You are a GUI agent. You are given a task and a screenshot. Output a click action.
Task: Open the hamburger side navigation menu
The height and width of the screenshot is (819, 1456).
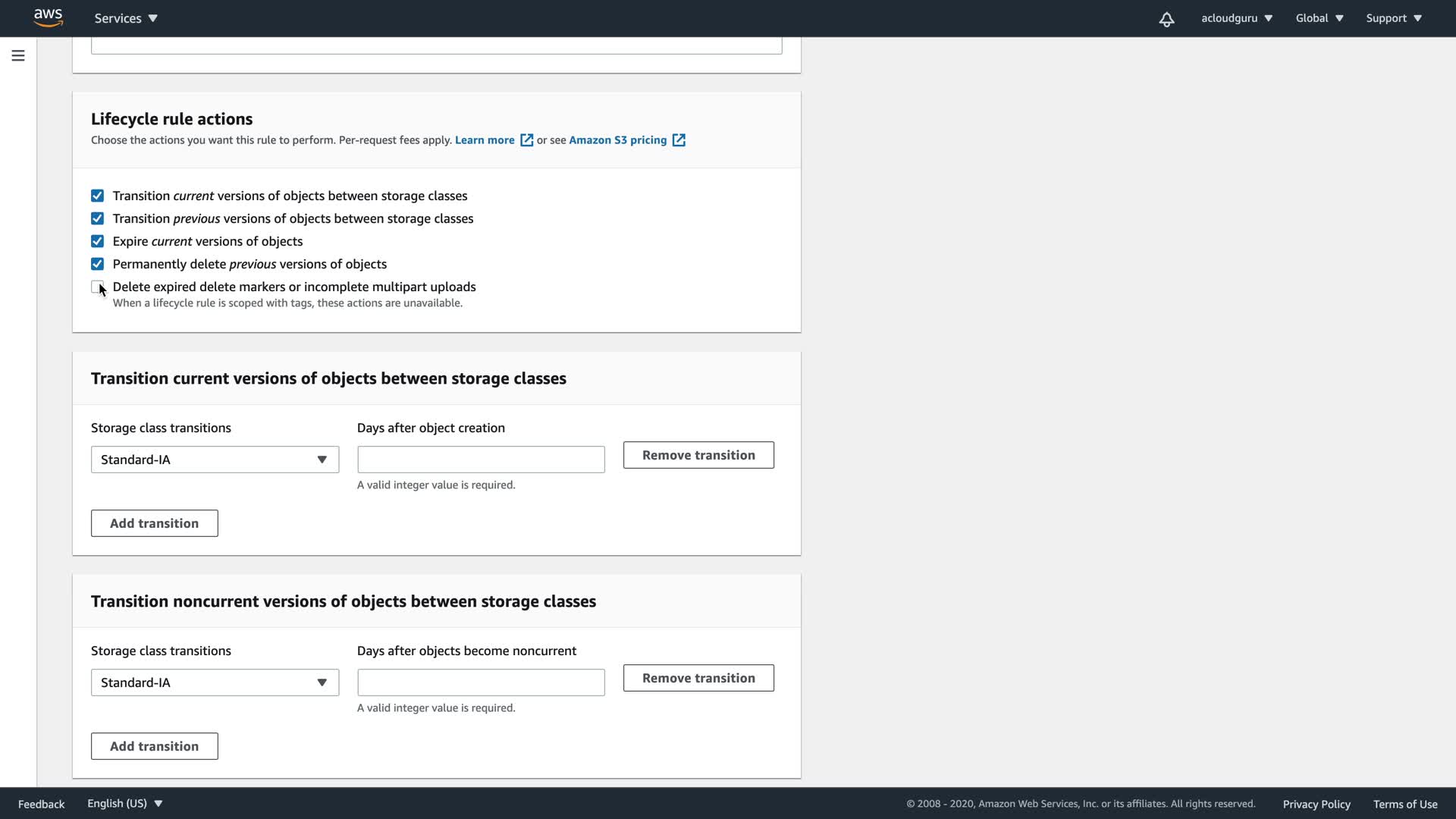(18, 56)
